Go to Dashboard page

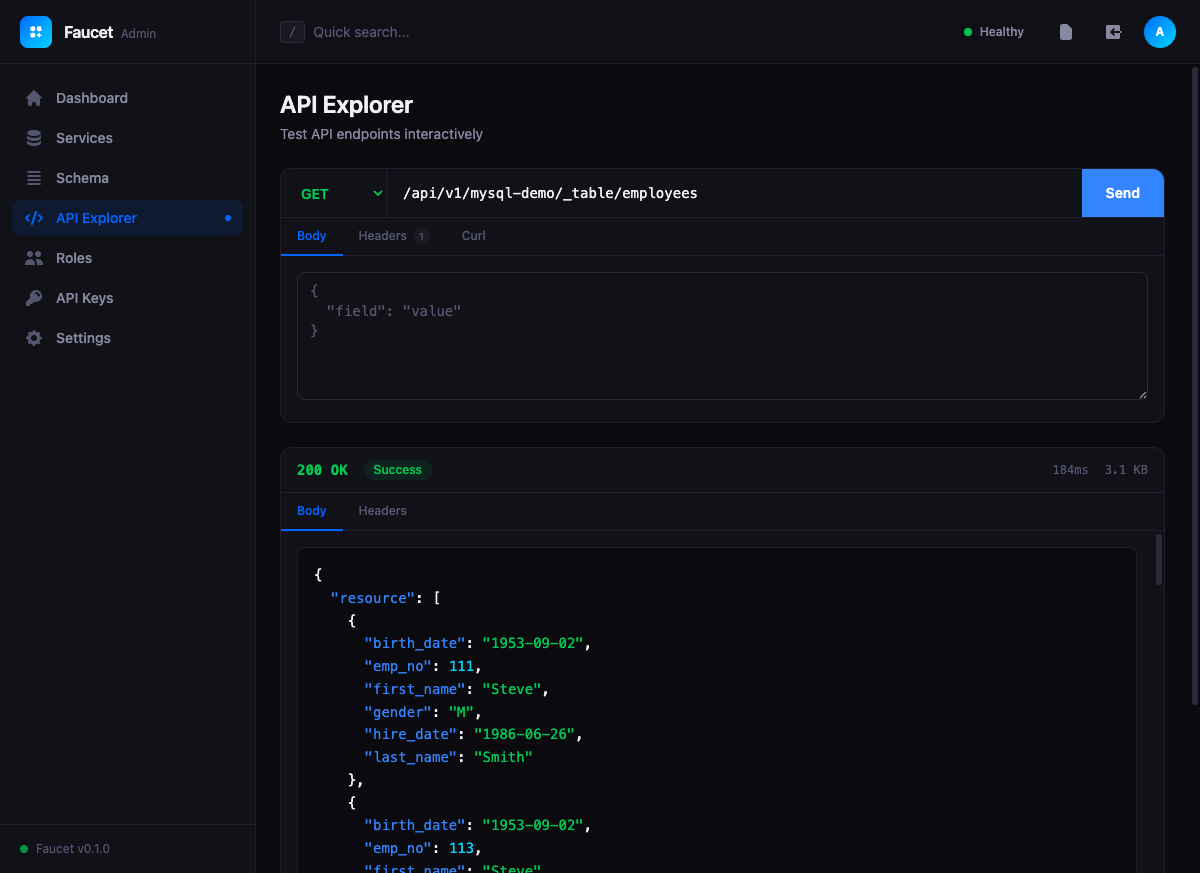click(127, 98)
